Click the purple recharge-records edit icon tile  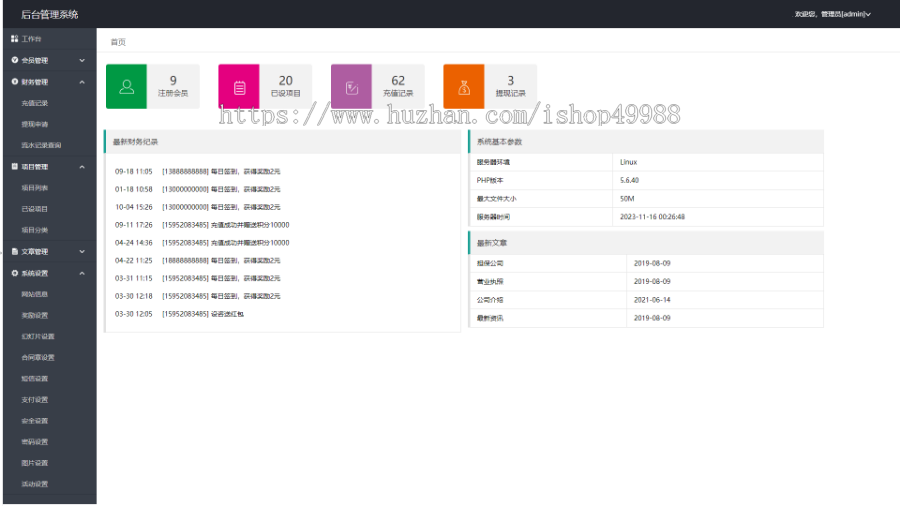tap(351, 87)
